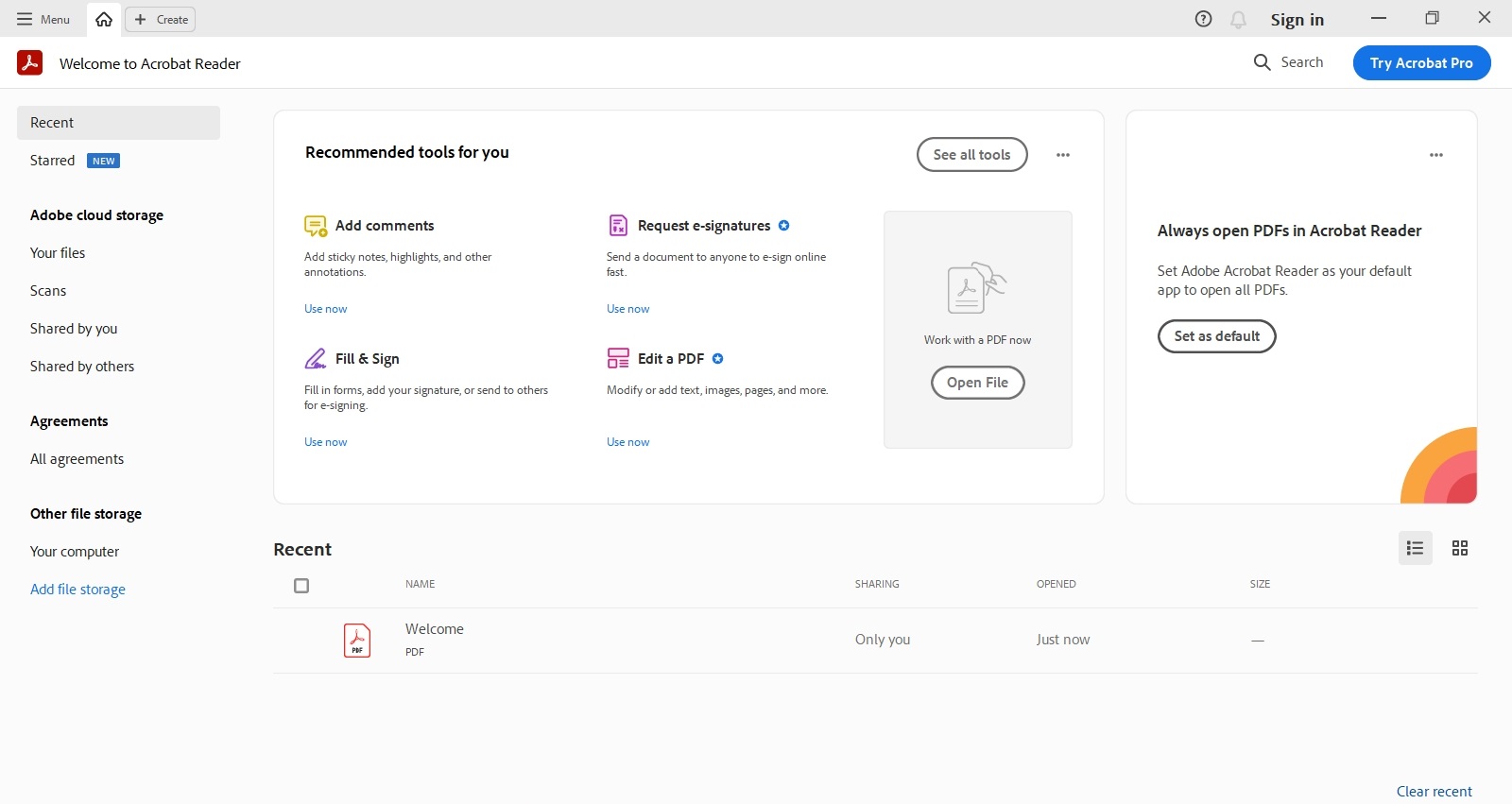
Task: Open Recommended tools more options ellipsis
Action: (x=1063, y=155)
